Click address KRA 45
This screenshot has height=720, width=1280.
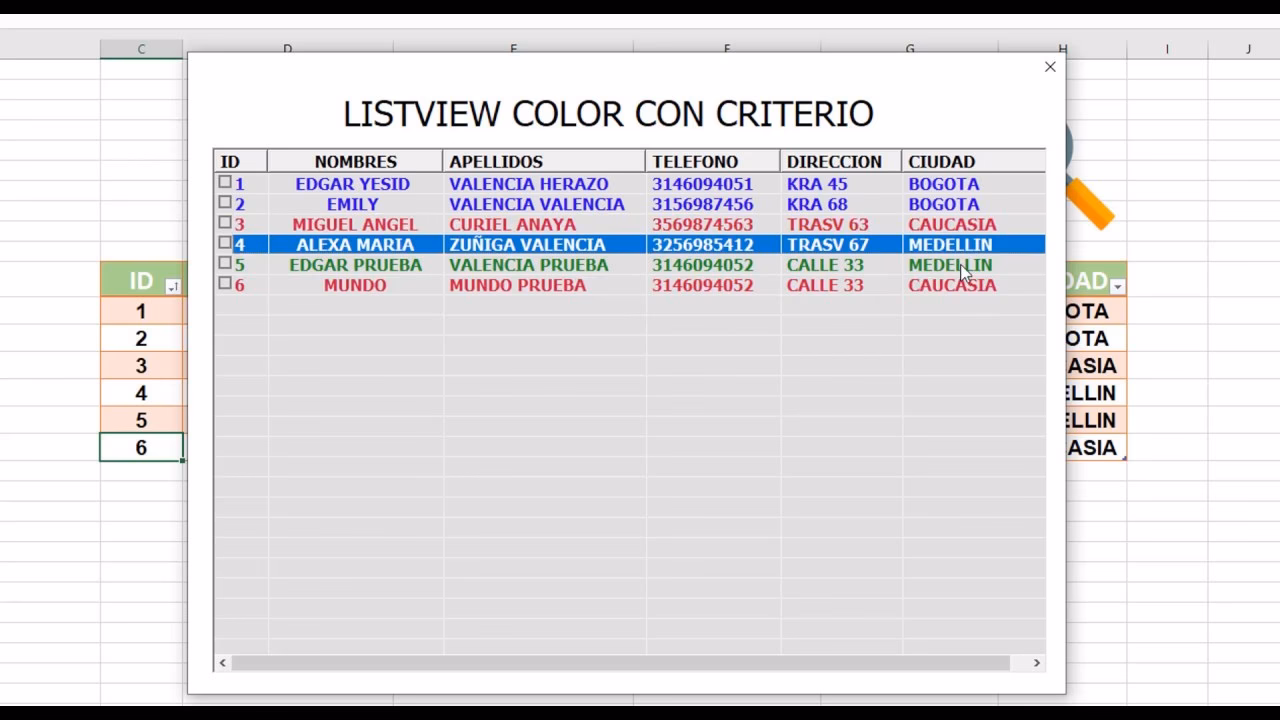tap(817, 184)
